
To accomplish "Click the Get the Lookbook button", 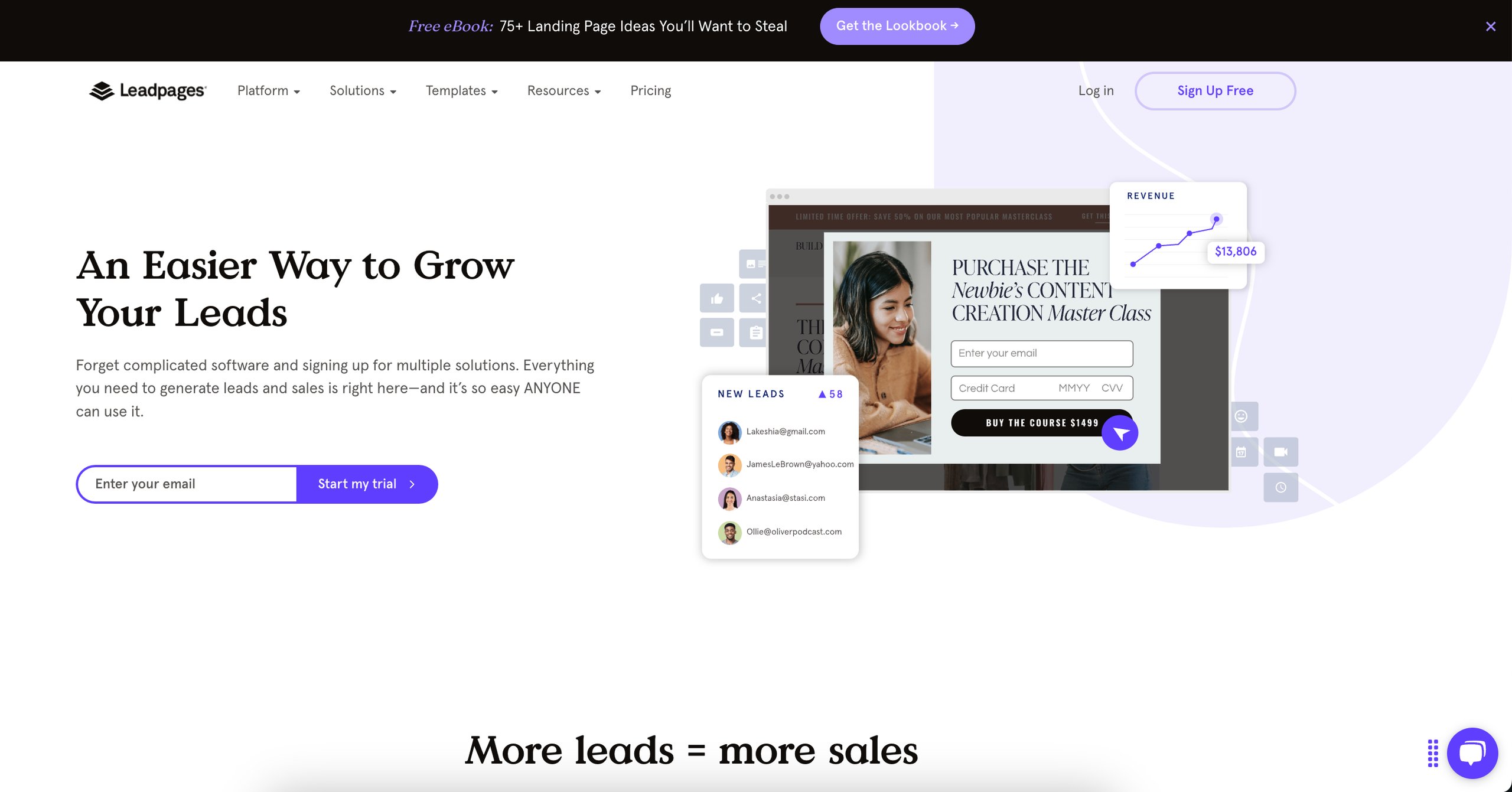I will [896, 26].
